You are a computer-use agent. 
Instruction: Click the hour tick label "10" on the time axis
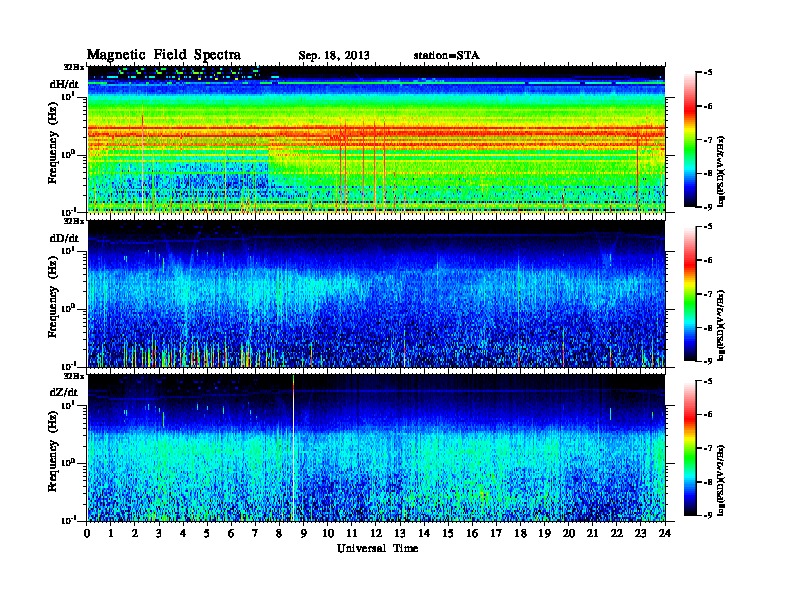(x=328, y=533)
